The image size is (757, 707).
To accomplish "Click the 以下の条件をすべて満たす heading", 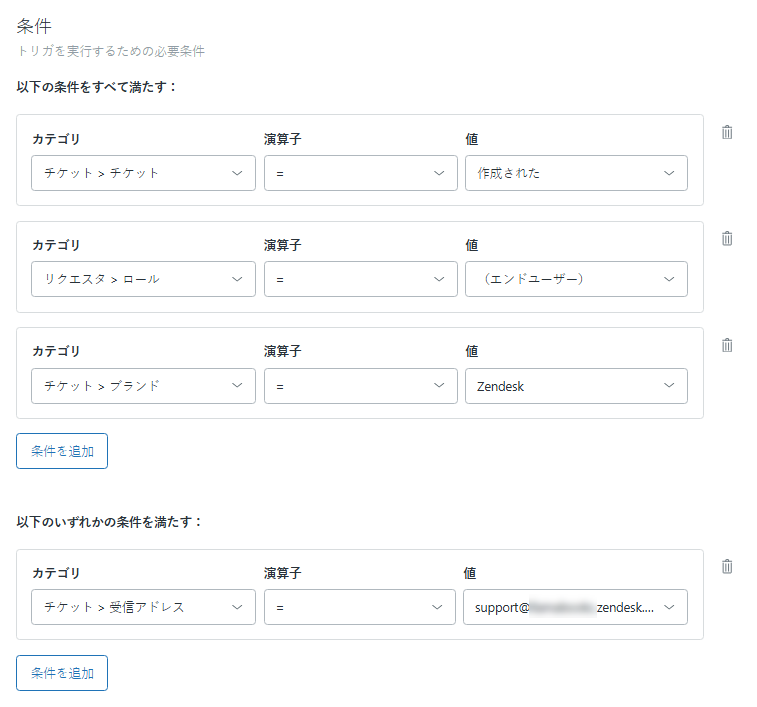I will click(97, 87).
